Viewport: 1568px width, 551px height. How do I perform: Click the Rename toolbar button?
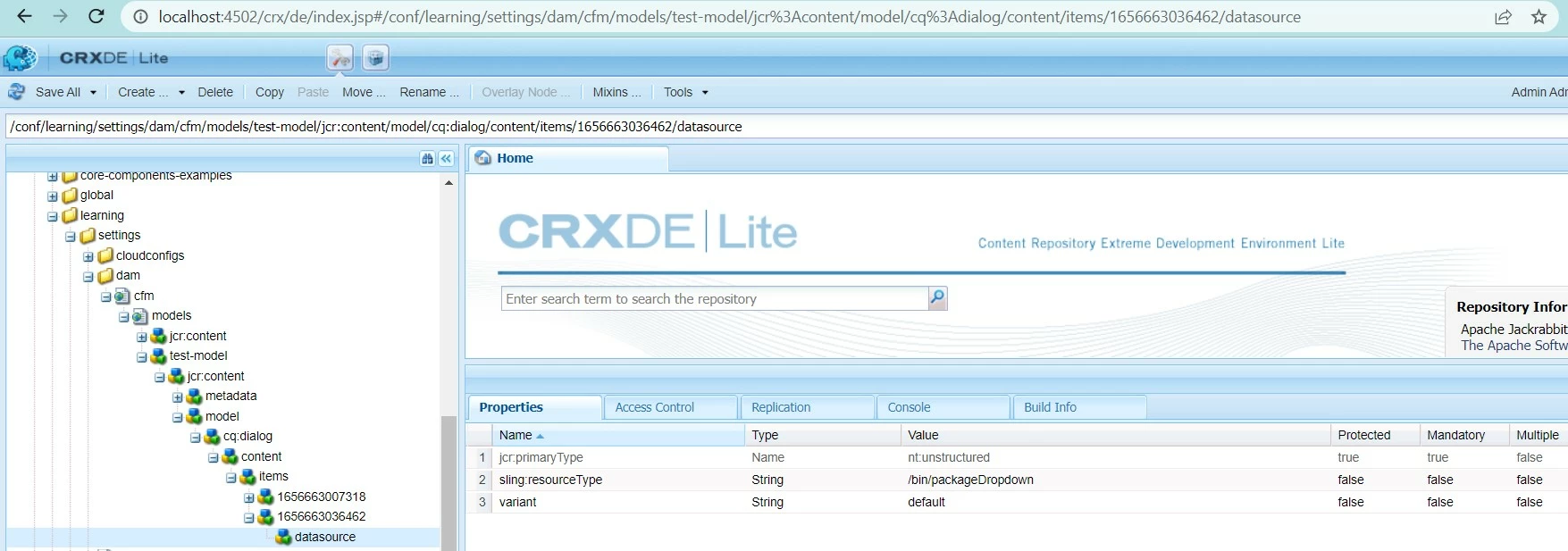coord(429,92)
